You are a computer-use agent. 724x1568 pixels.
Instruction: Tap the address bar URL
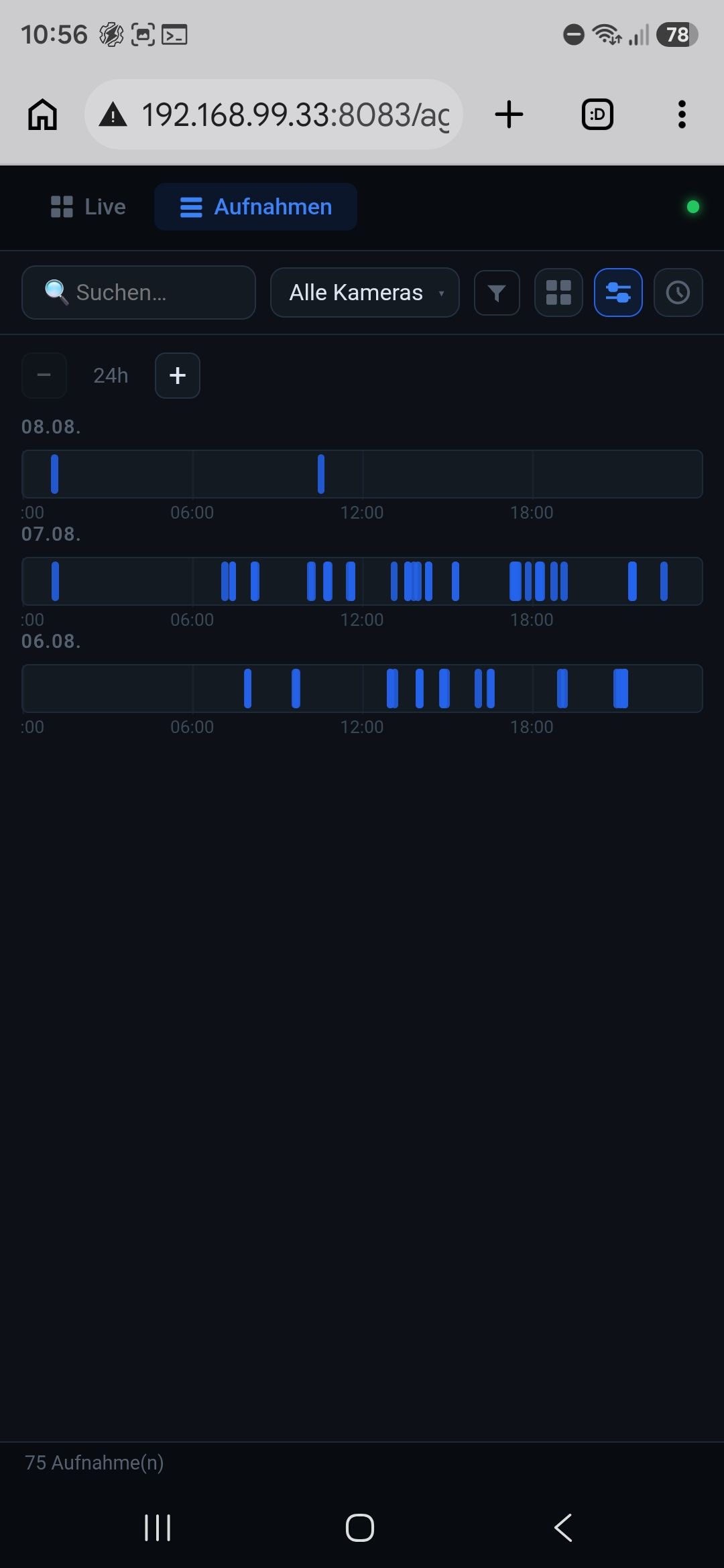point(295,115)
